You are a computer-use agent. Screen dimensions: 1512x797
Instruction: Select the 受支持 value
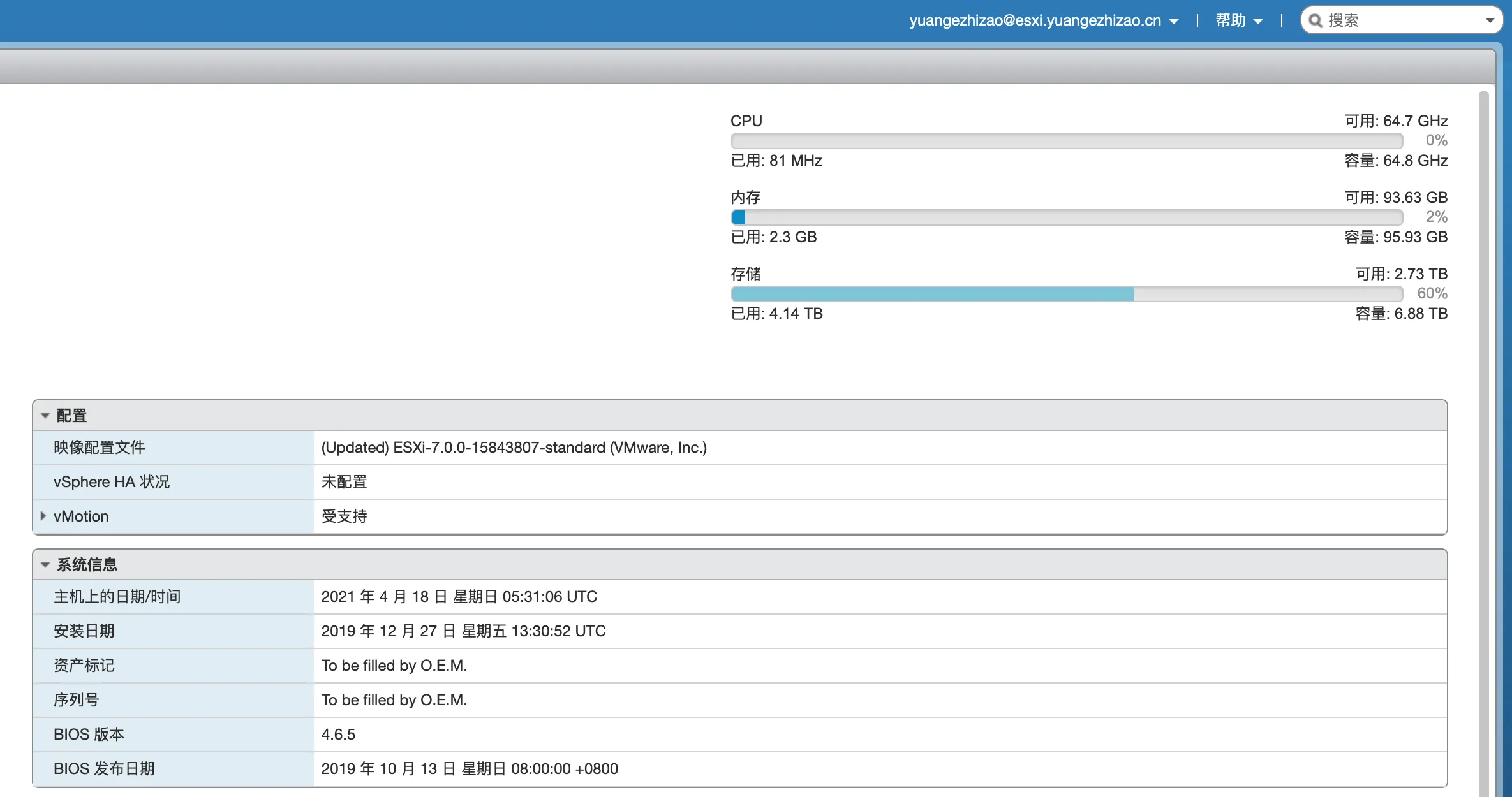tap(345, 516)
